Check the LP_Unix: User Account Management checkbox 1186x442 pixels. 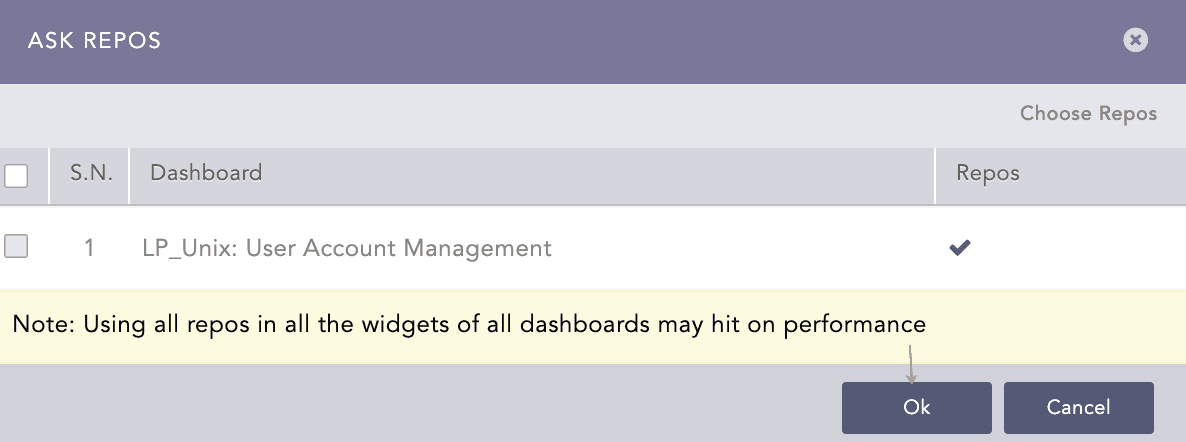tap(16, 246)
